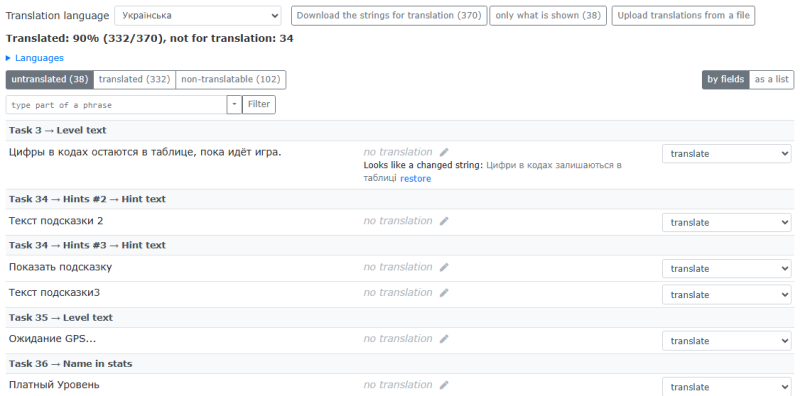The height and width of the screenshot is (396, 800).
Task: Edit translation for 'Ожидание GPS...'
Action: 444,339
